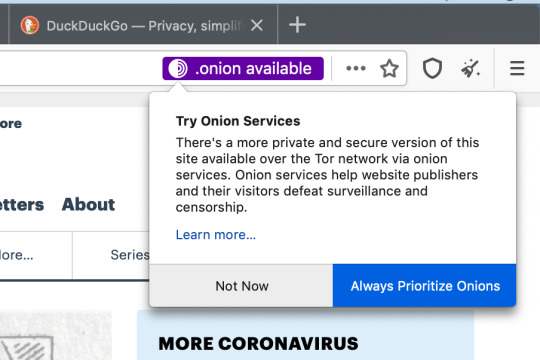Click inside the URL address bar
540x360 pixels.
pos(79,68)
